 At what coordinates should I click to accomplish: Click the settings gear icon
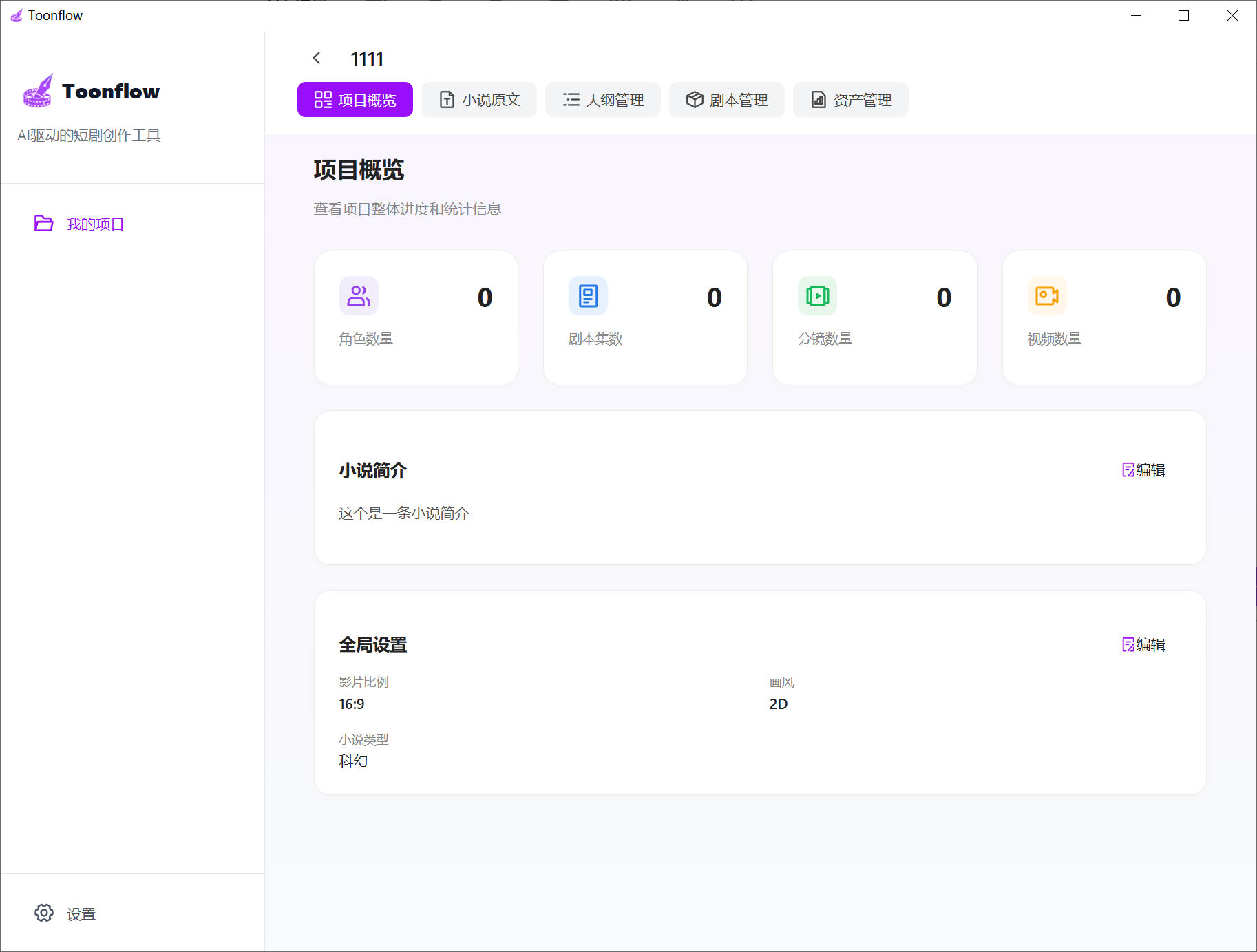(x=44, y=913)
